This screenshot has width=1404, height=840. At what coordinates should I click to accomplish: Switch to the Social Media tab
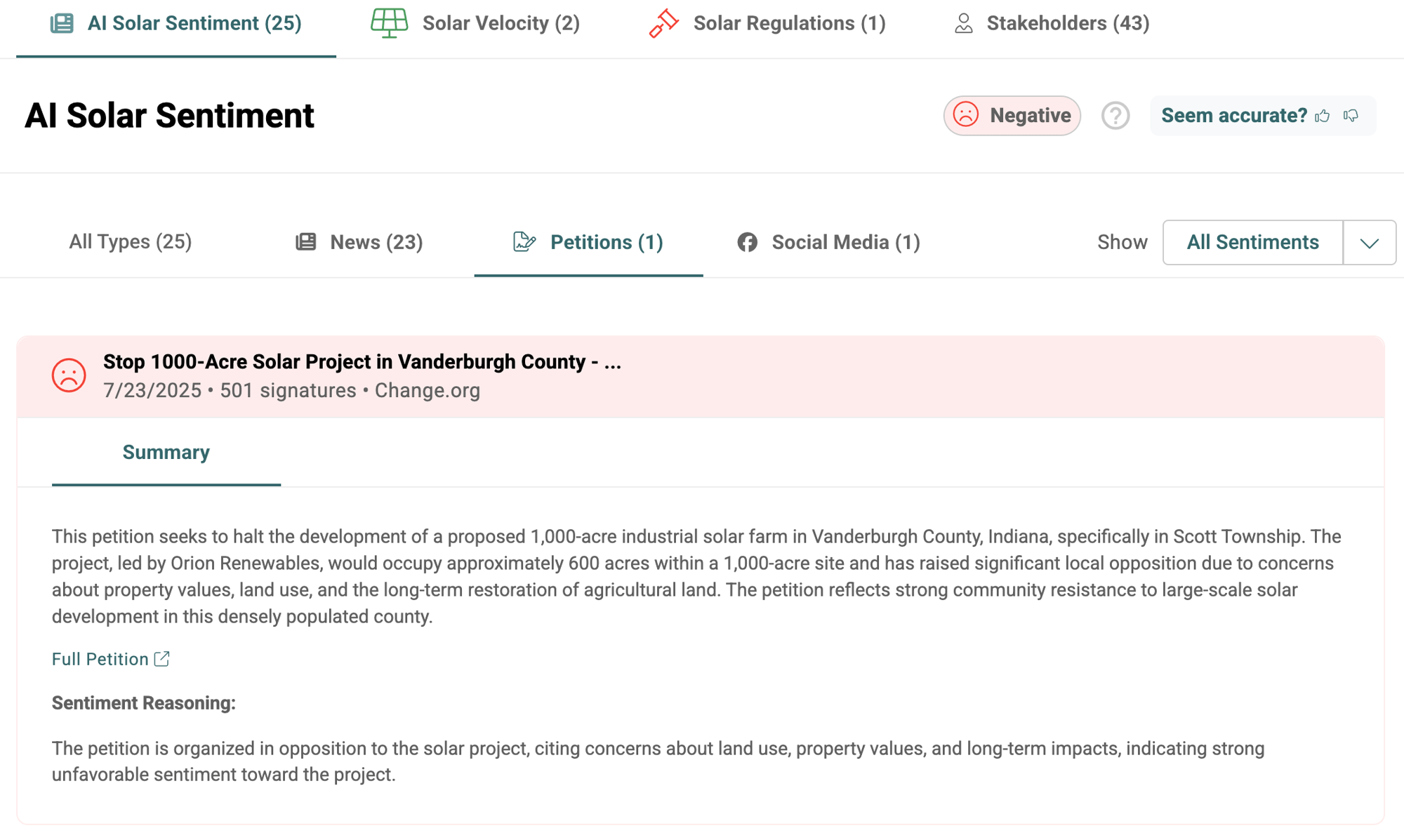point(845,241)
